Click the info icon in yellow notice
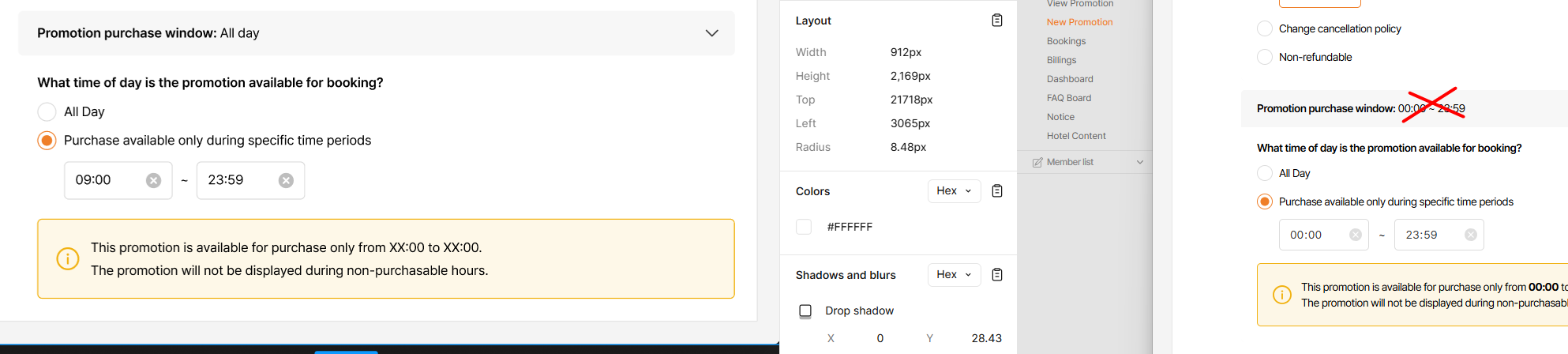The width and height of the screenshot is (1568, 354). [68, 258]
